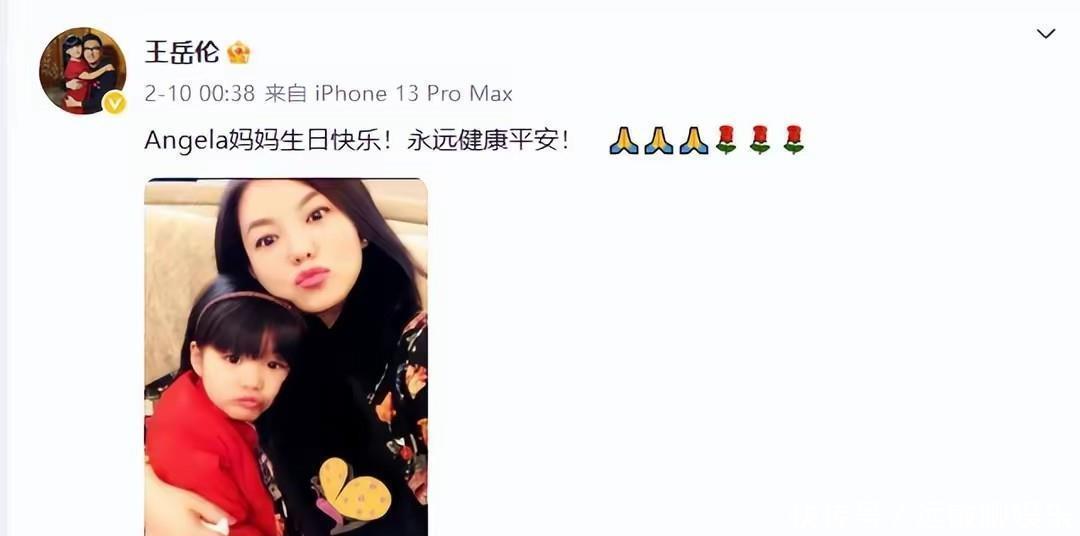This screenshot has height=536, width=1080.
Task: Open the post options chevron menu
Action: click(1046, 33)
